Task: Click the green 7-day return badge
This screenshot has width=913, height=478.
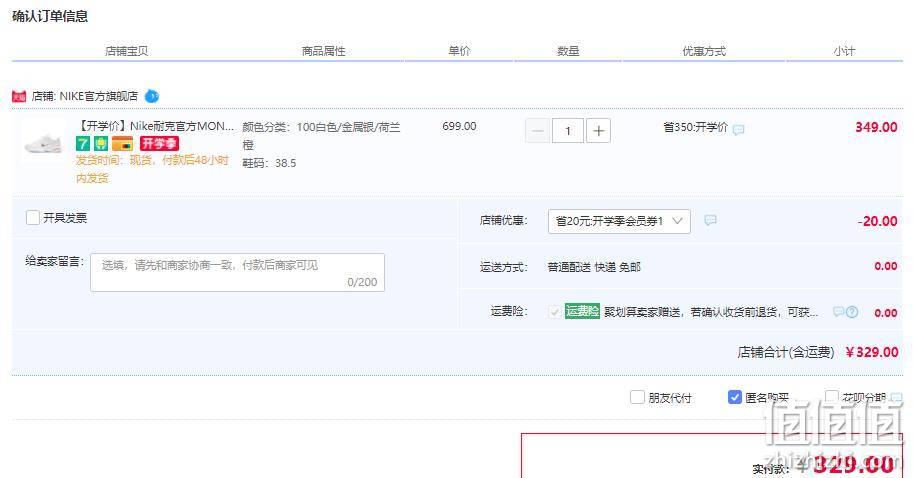Action: coord(83,143)
